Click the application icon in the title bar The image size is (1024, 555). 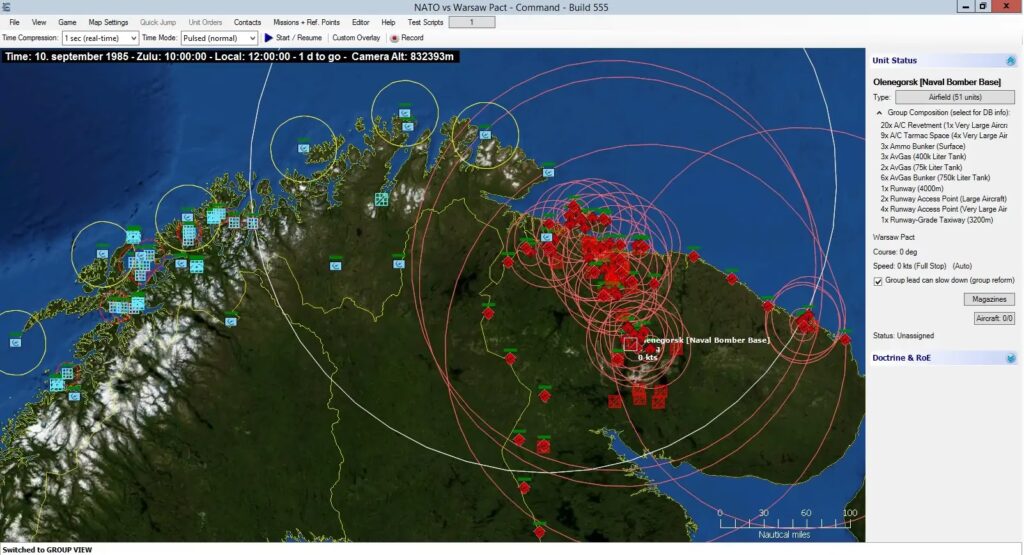click(7, 7)
